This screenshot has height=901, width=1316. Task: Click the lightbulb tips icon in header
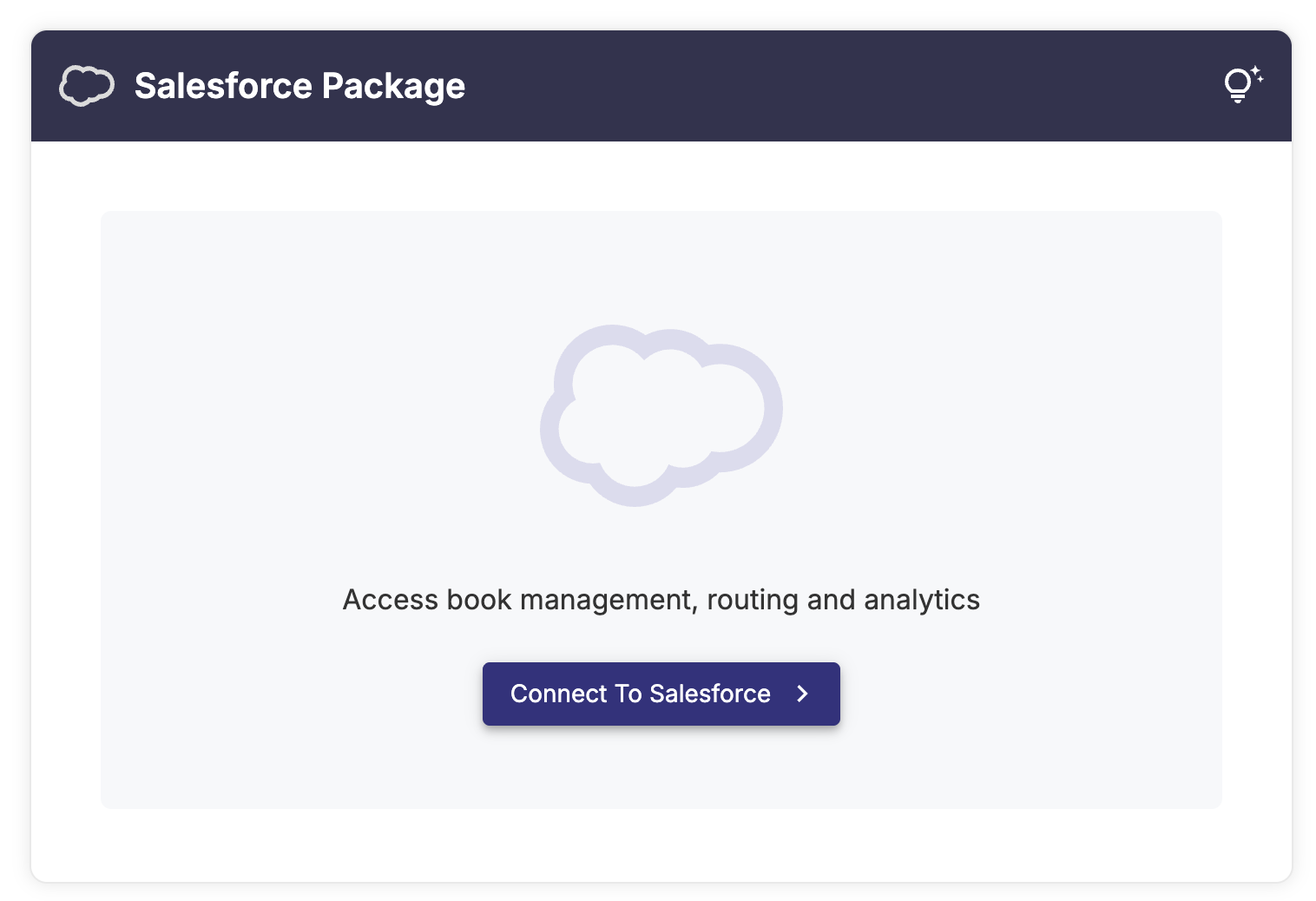coord(1242,85)
